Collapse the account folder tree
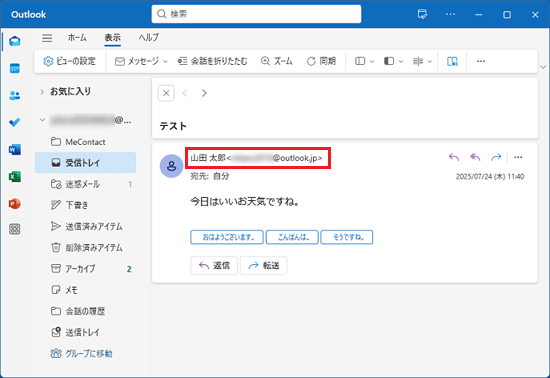Image resolution: width=550 pixels, height=378 pixels. point(42,120)
